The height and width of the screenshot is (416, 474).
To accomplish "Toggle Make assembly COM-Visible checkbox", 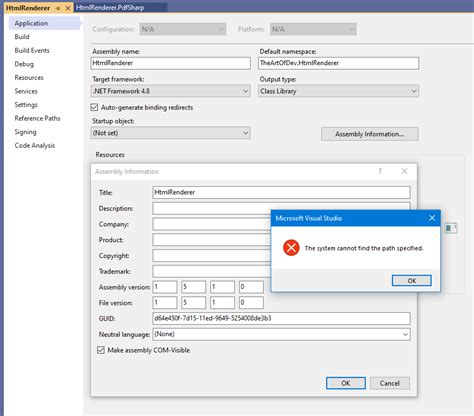I will click(101, 350).
